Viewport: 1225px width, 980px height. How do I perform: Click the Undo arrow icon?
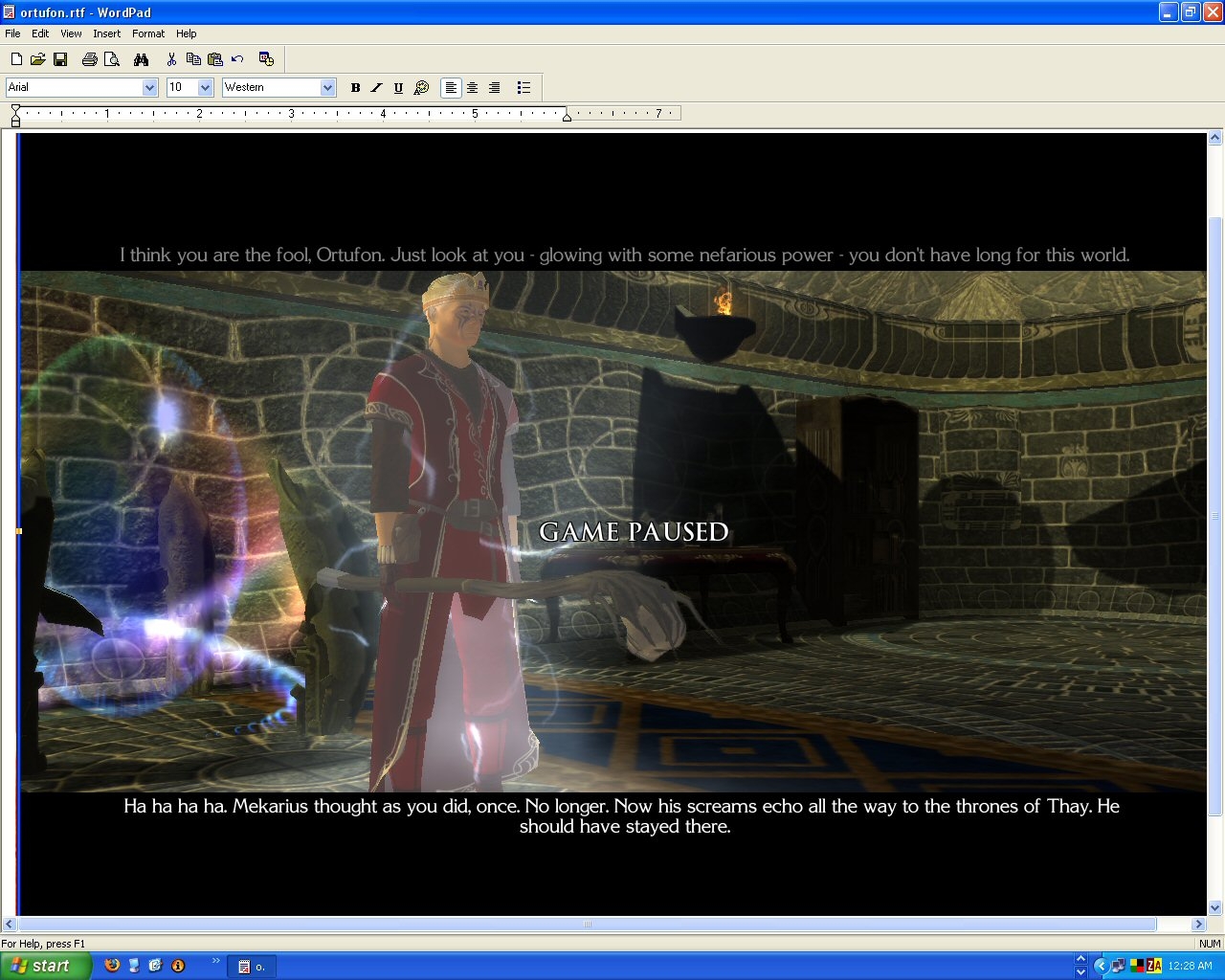pos(237,59)
